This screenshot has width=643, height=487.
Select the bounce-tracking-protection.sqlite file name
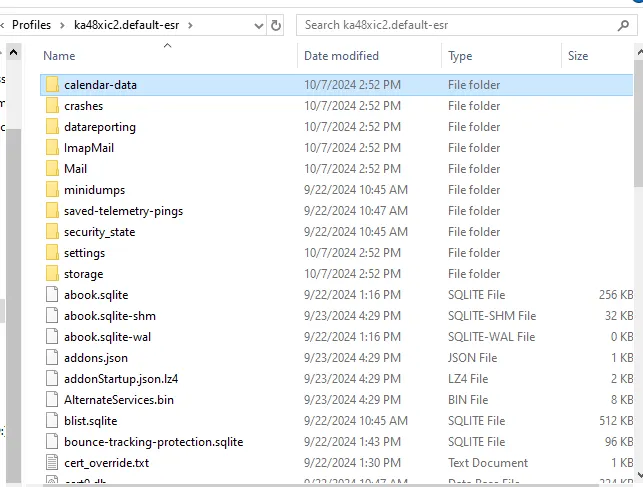point(154,442)
